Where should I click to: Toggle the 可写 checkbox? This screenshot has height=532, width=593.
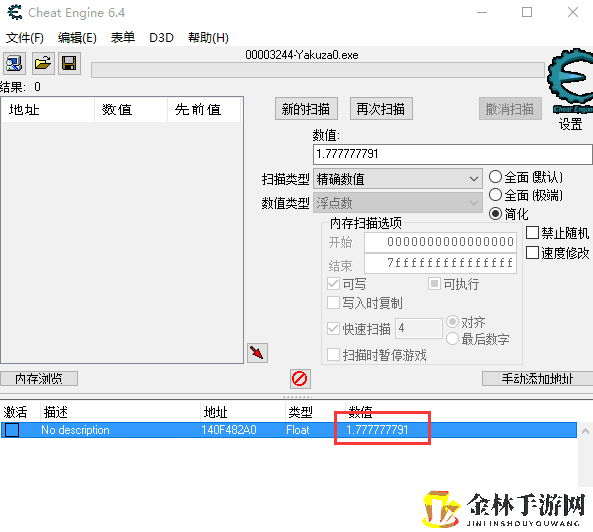click(x=333, y=284)
